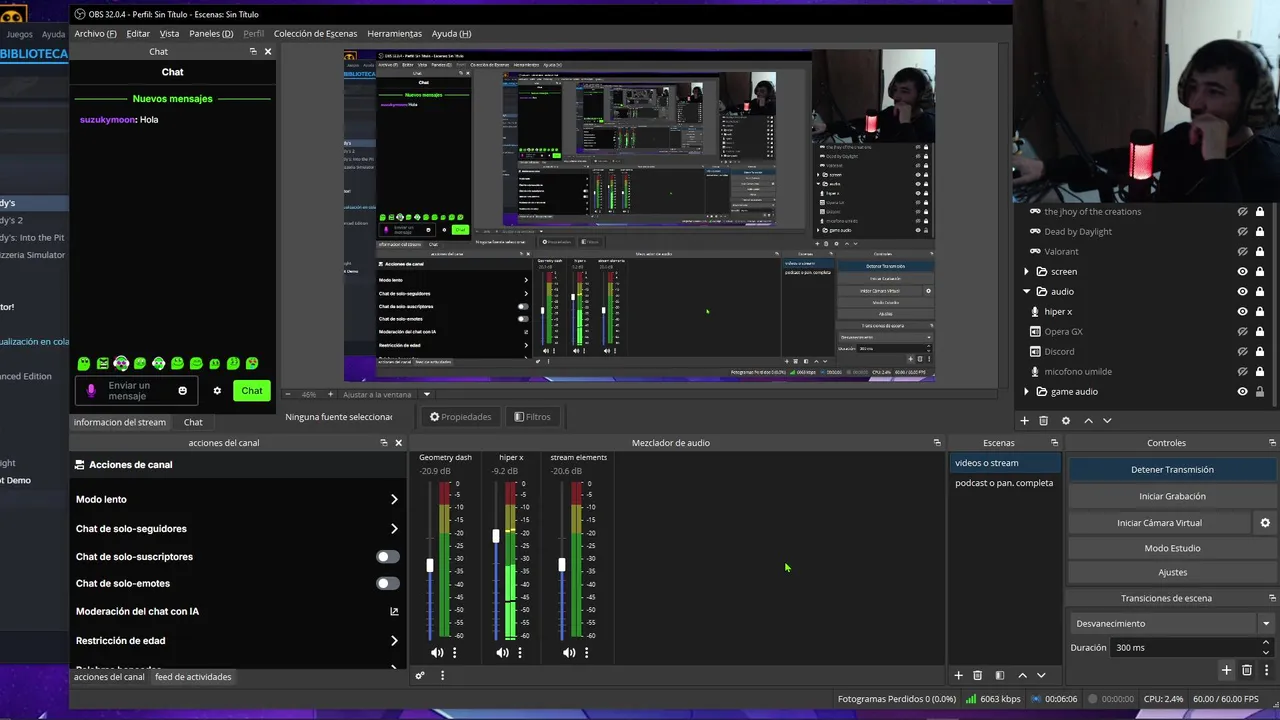Show the Discord source
The image size is (1280, 720).
[x=1243, y=351]
